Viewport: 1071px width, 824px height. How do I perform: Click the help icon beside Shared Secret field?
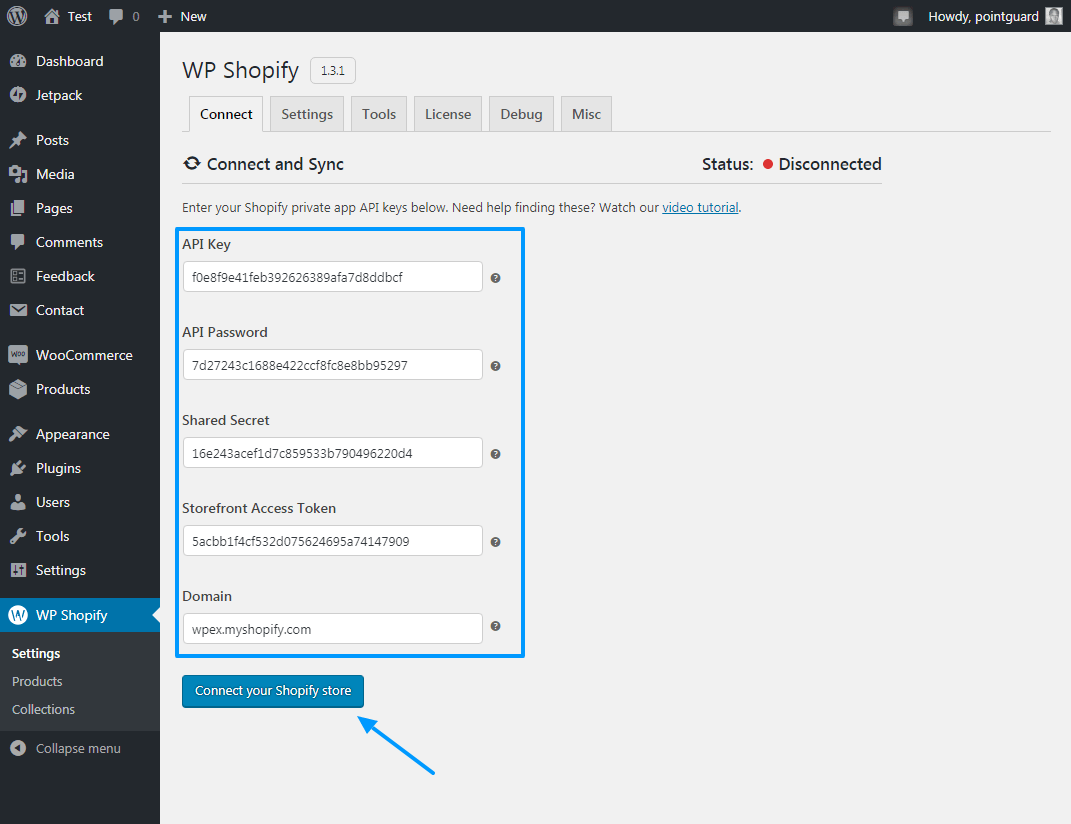click(x=495, y=454)
